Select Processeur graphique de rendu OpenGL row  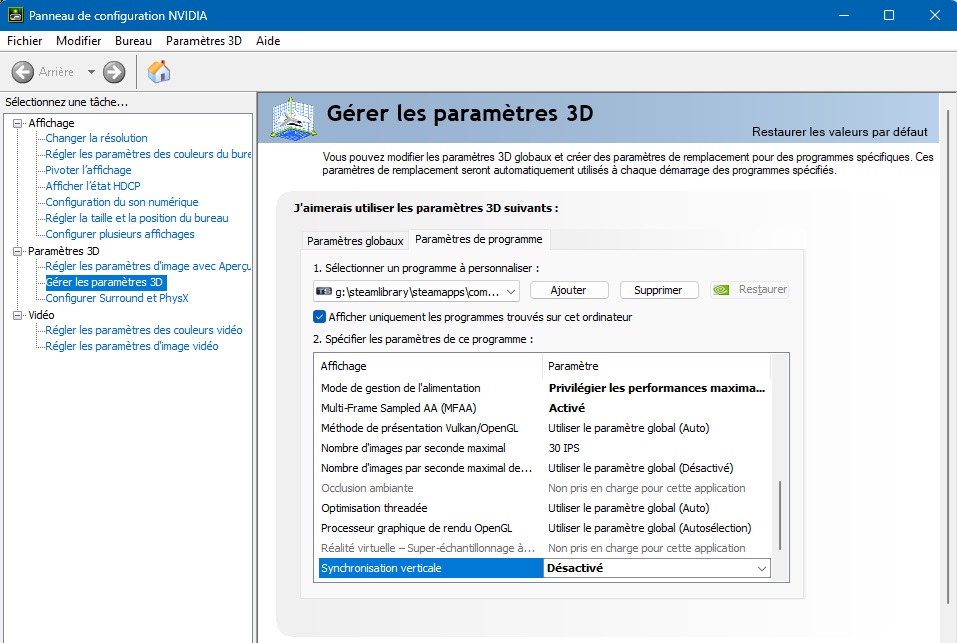[544, 528]
